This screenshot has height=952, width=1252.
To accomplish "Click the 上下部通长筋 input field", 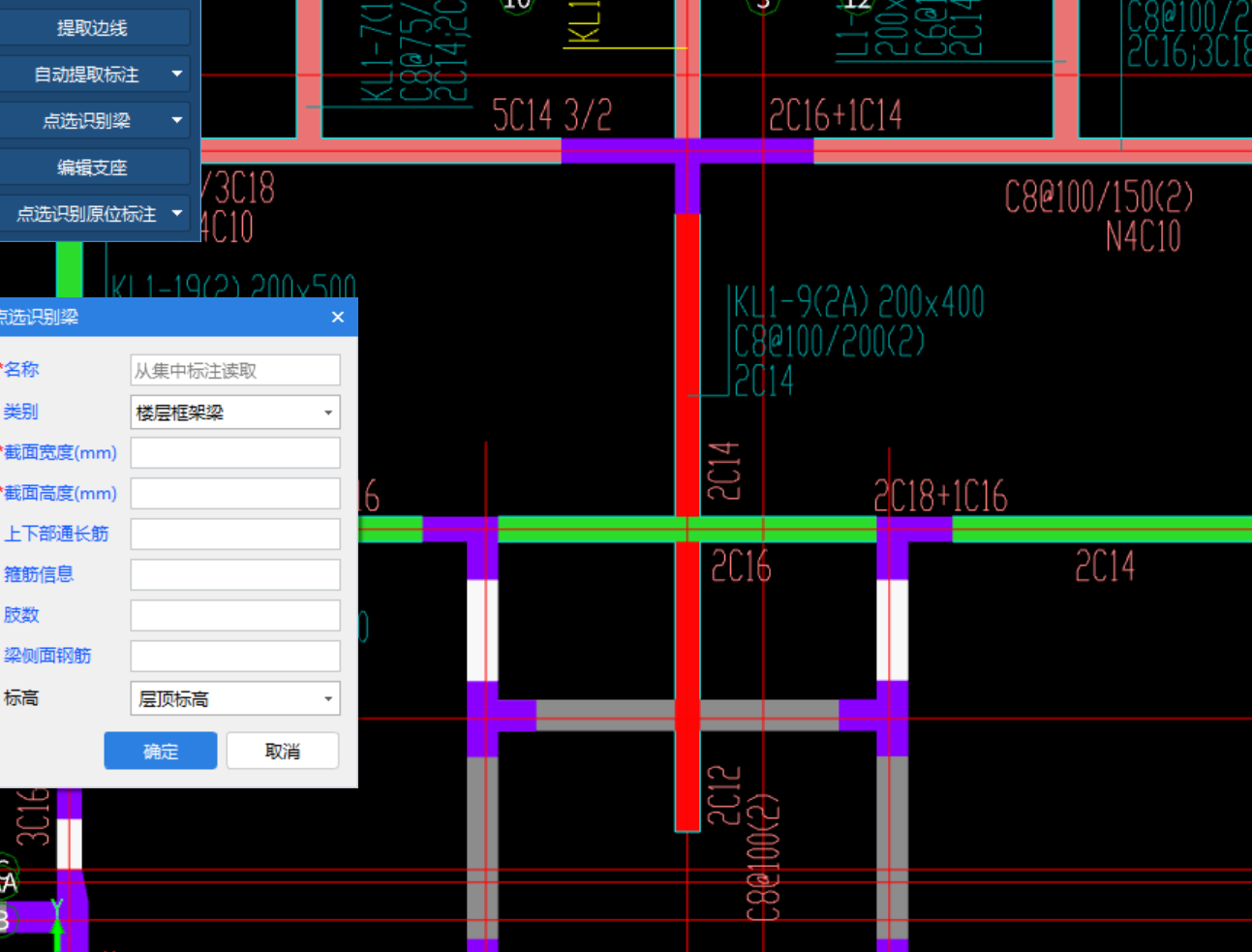I will 235,534.
